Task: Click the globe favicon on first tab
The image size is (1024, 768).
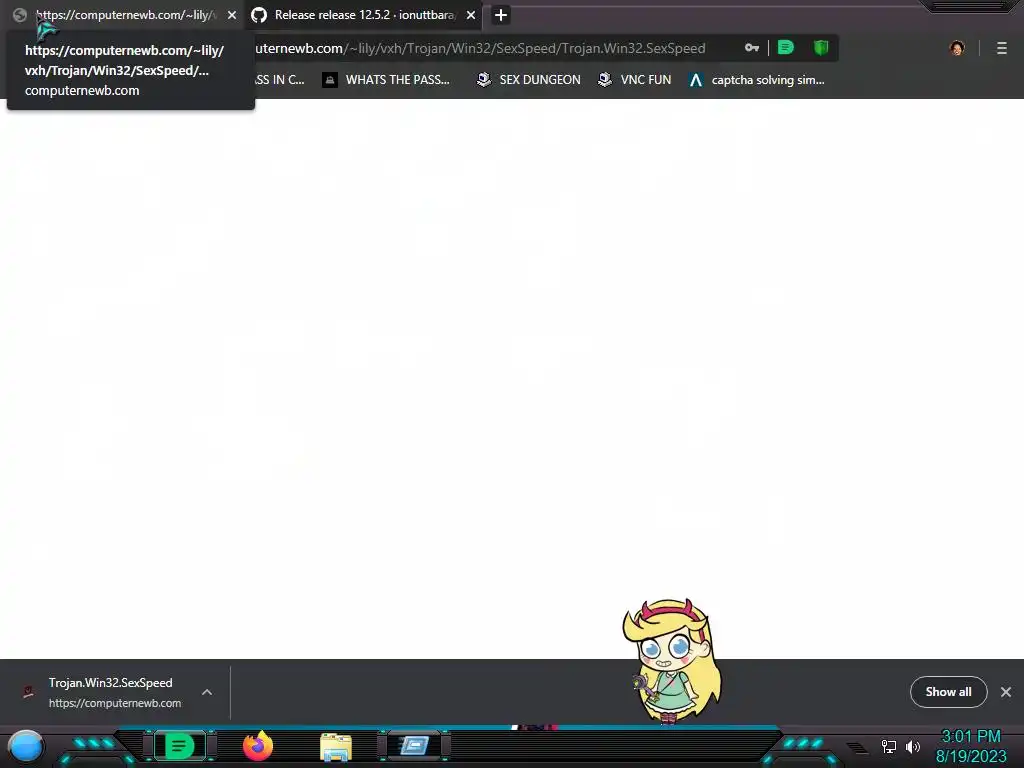Action: pyautogui.click(x=20, y=15)
